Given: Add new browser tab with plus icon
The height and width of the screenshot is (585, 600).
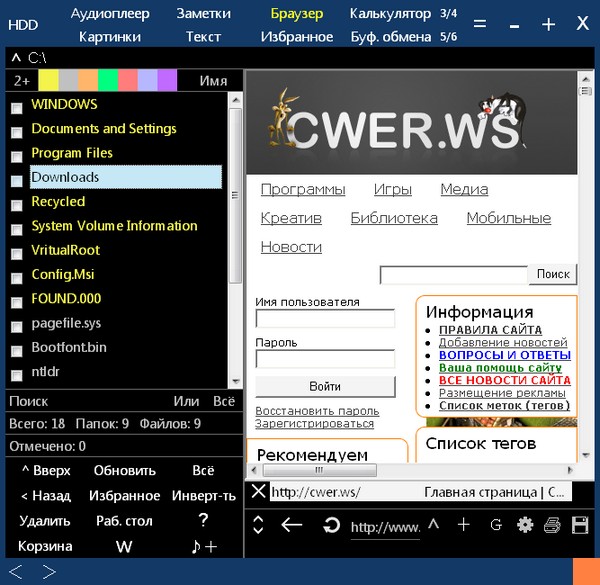Looking at the screenshot, I should [x=463, y=525].
